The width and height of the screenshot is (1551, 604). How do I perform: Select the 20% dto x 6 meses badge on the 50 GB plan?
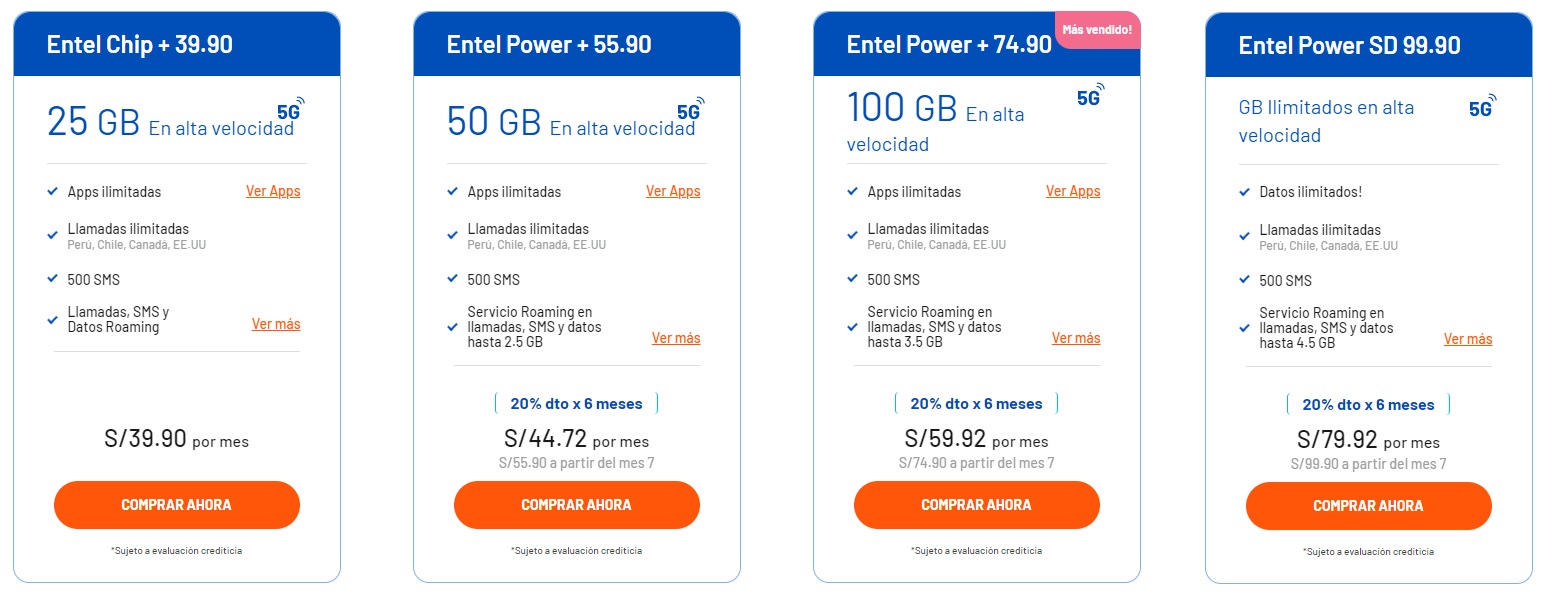(575, 403)
